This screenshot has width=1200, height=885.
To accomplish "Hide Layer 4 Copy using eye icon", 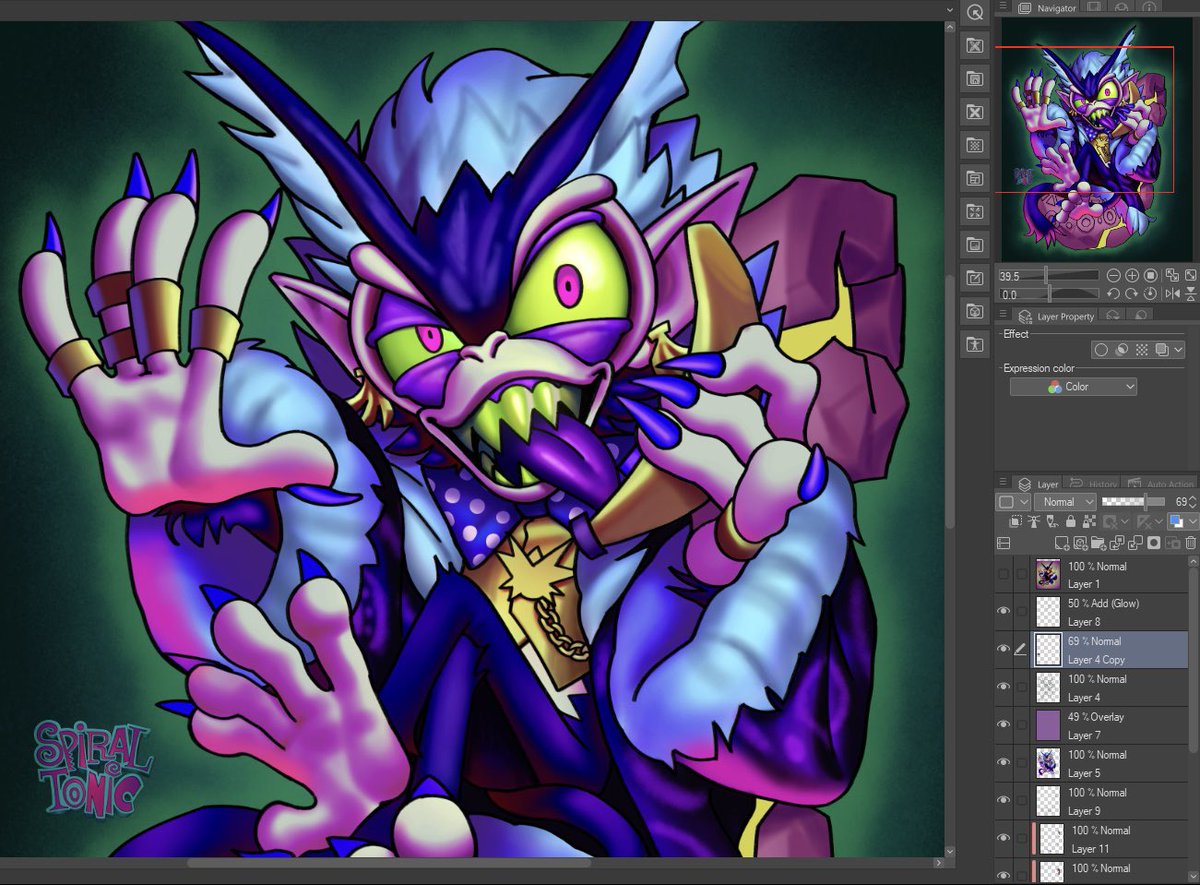I will [x=1004, y=649].
